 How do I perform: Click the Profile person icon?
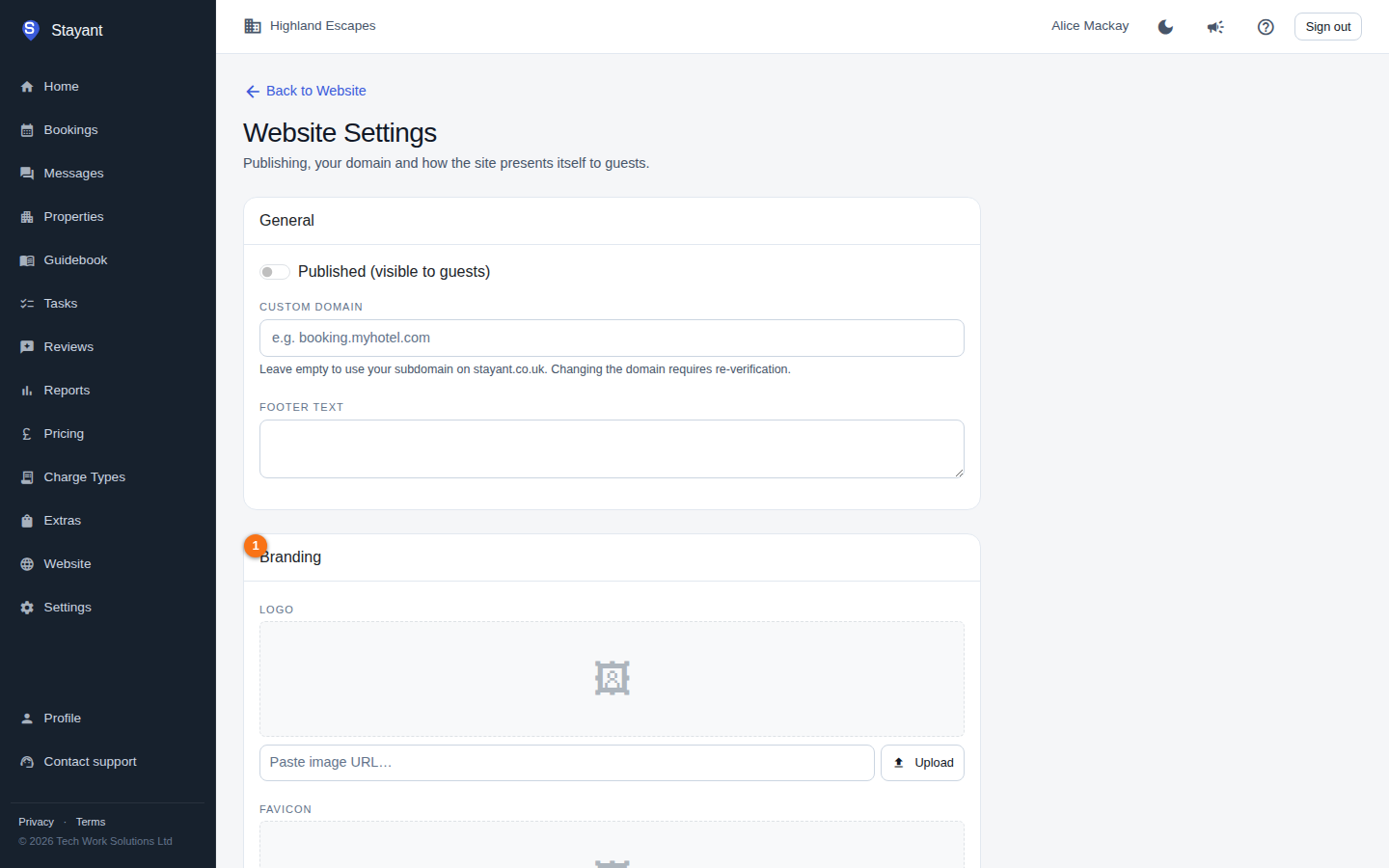coord(27,719)
